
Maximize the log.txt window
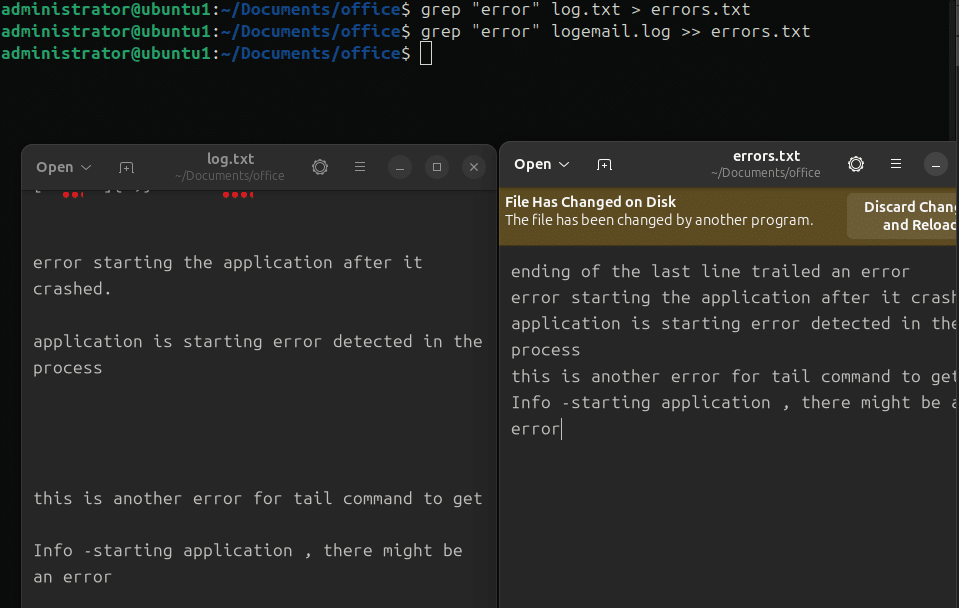[x=437, y=167]
